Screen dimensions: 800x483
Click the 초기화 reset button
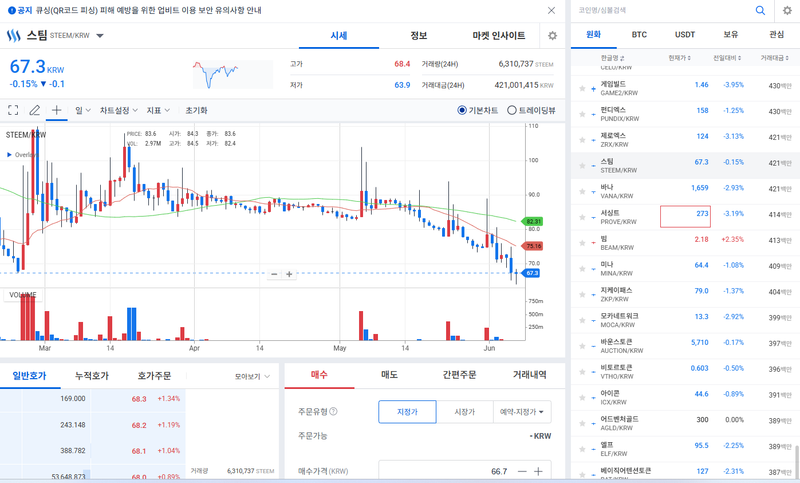click(196, 110)
